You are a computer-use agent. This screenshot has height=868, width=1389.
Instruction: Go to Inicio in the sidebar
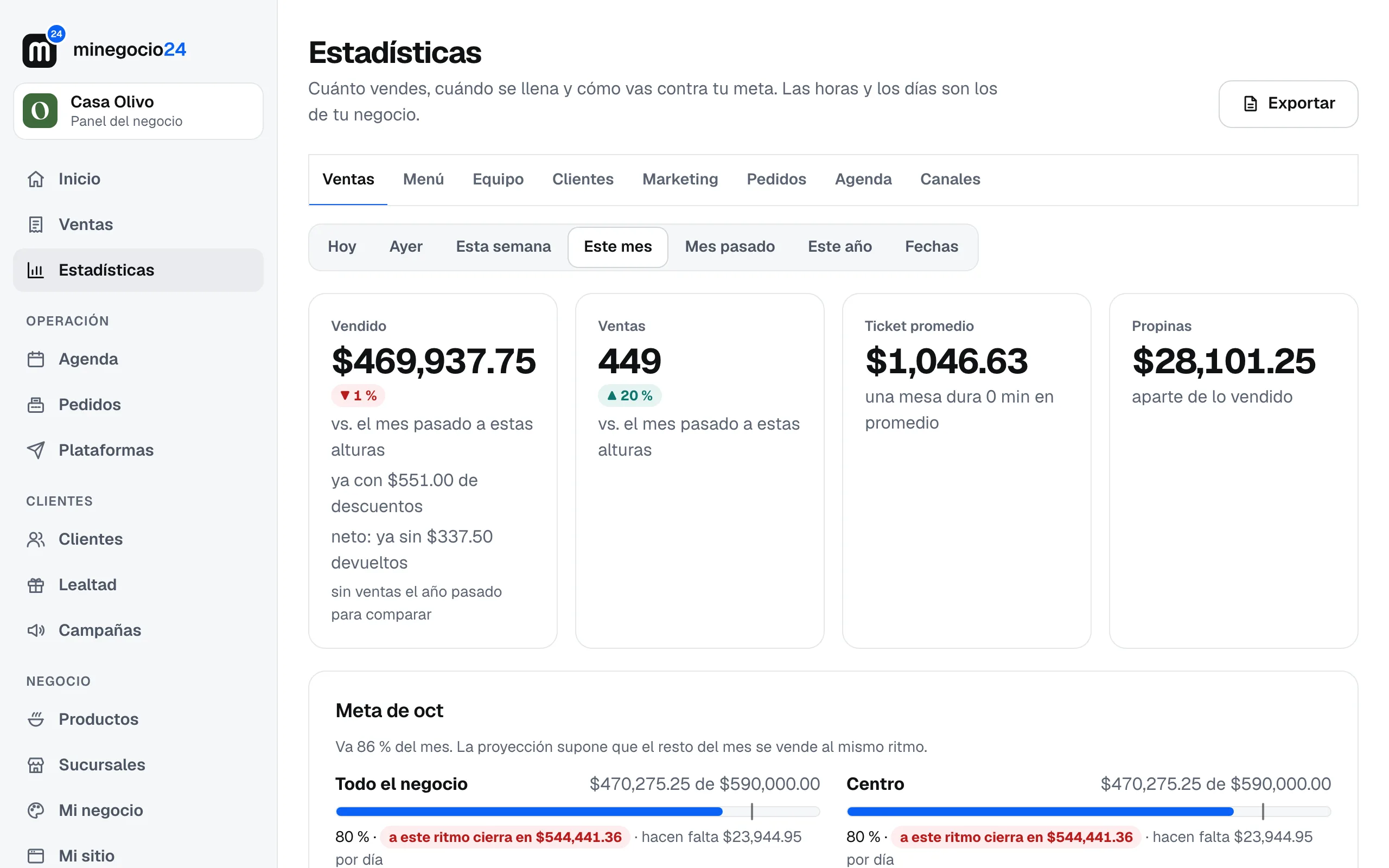coord(138,179)
